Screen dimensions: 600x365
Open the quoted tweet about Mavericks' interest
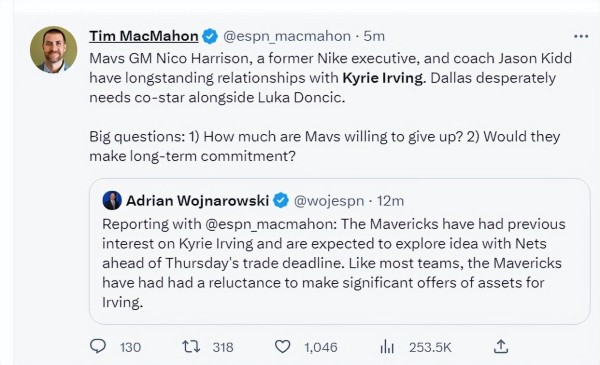tap(339, 251)
